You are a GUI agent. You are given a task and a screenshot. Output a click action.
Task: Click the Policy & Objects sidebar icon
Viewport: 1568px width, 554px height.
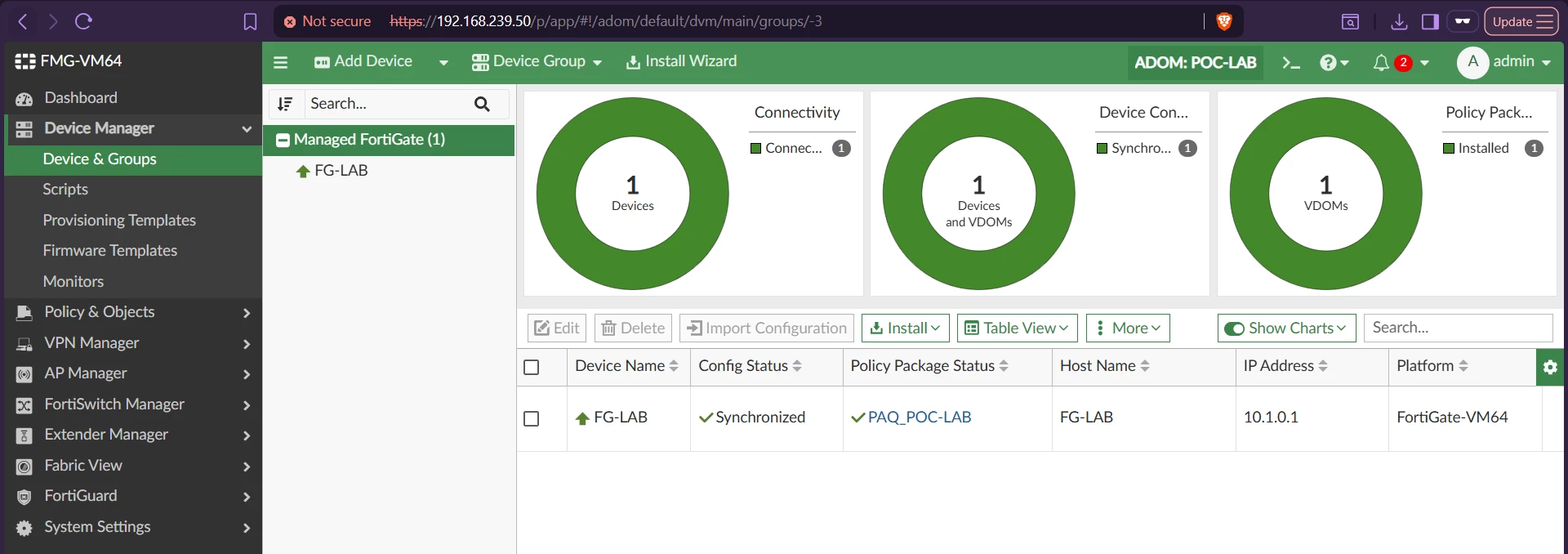tap(24, 313)
